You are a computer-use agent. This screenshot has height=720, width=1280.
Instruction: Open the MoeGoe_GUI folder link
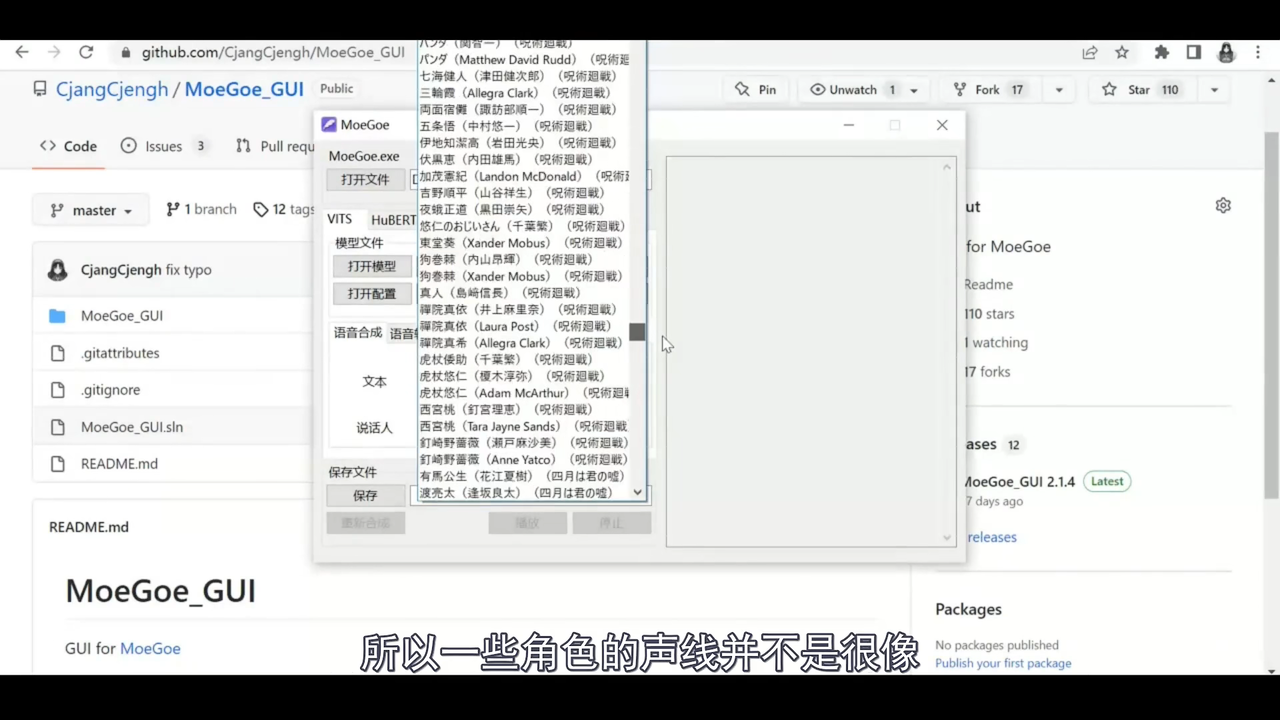click(x=122, y=316)
